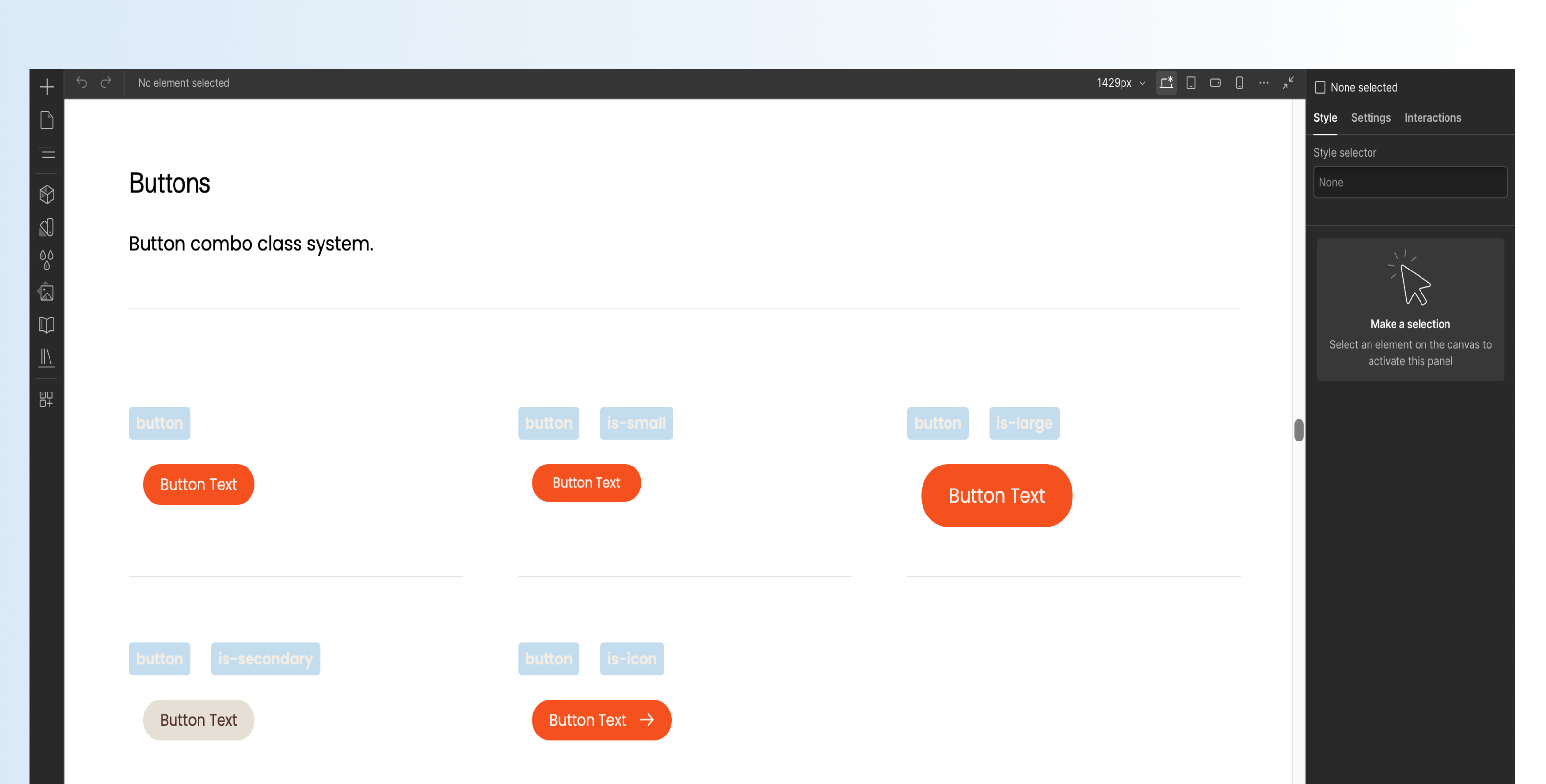Open the library shelf icon panel
Image resolution: width=1546 pixels, height=784 pixels.
click(x=47, y=358)
